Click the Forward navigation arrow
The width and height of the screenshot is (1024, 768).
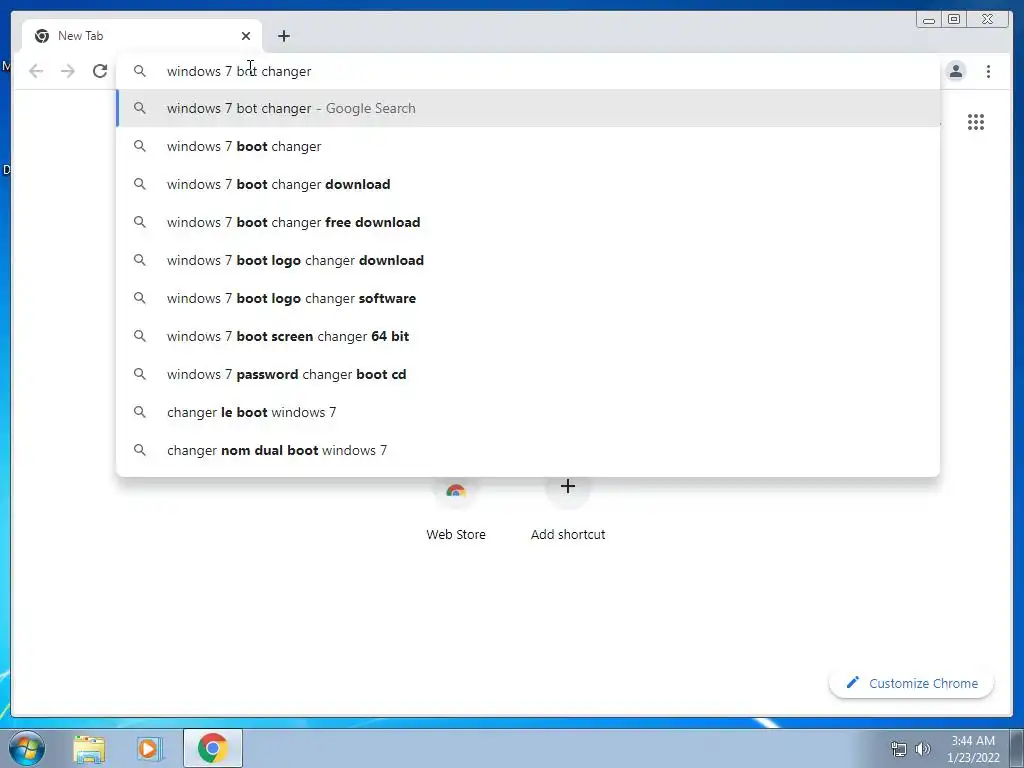(x=68, y=71)
